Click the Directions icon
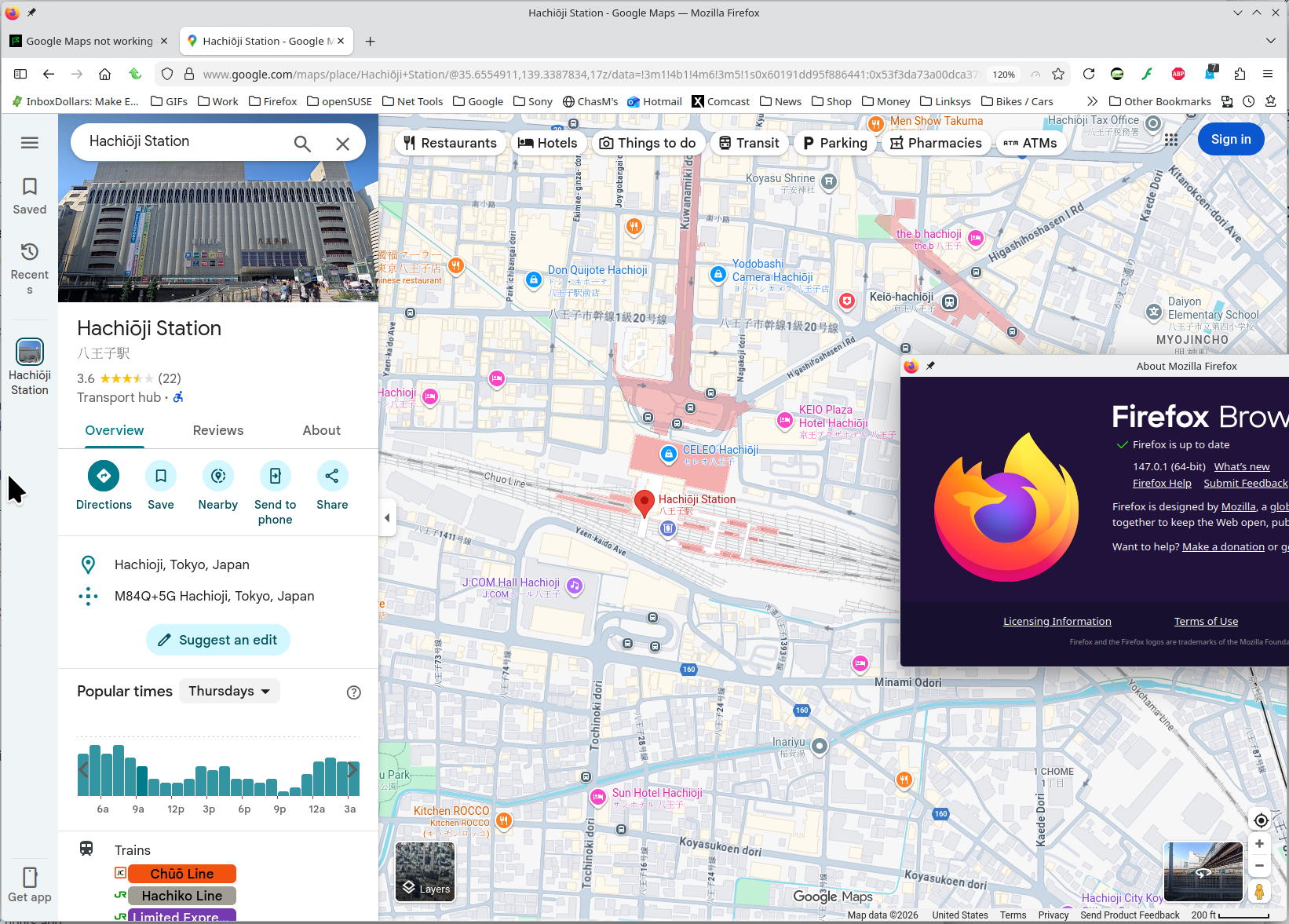Viewport: 1289px width, 924px height. [104, 476]
